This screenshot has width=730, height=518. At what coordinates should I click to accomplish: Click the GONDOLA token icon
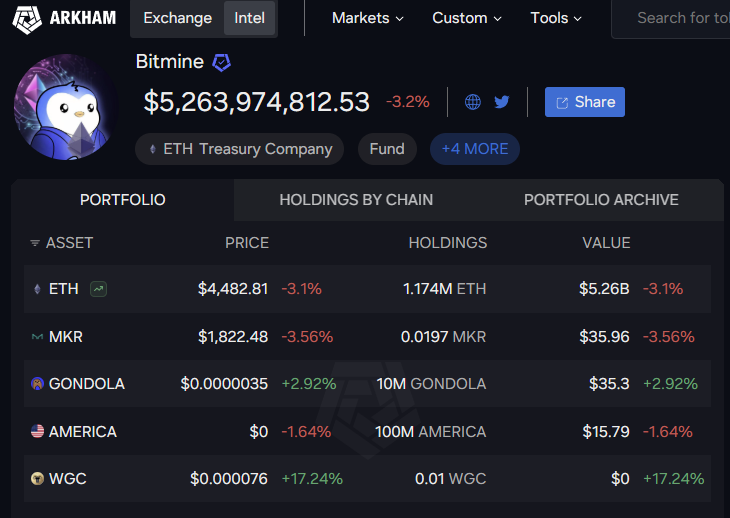pos(37,384)
